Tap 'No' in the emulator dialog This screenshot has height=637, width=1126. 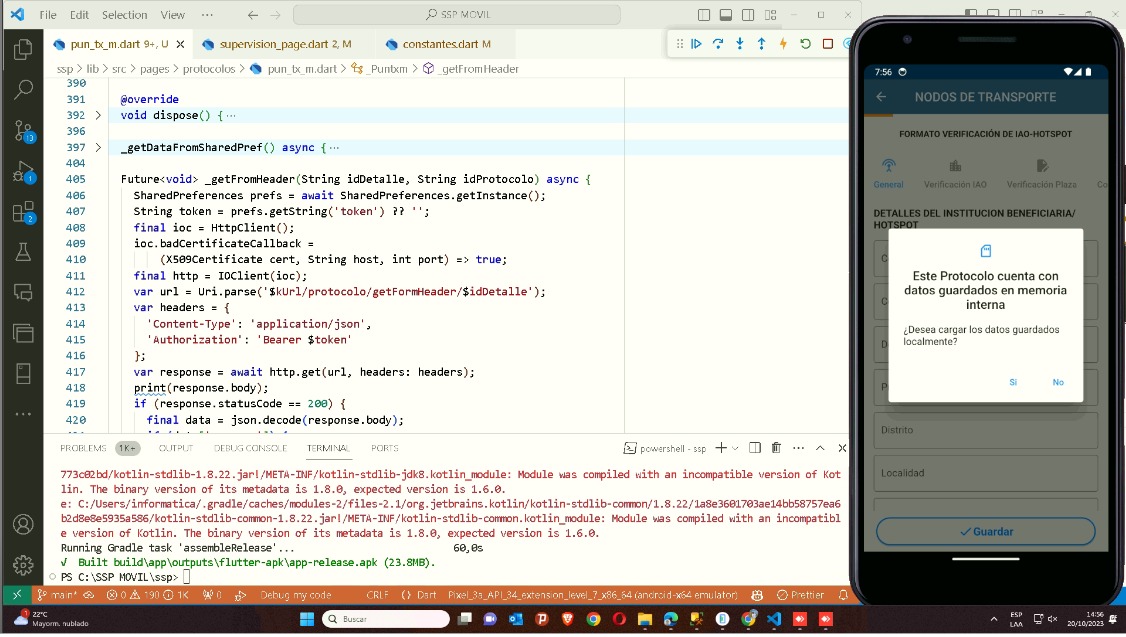tap(1058, 382)
